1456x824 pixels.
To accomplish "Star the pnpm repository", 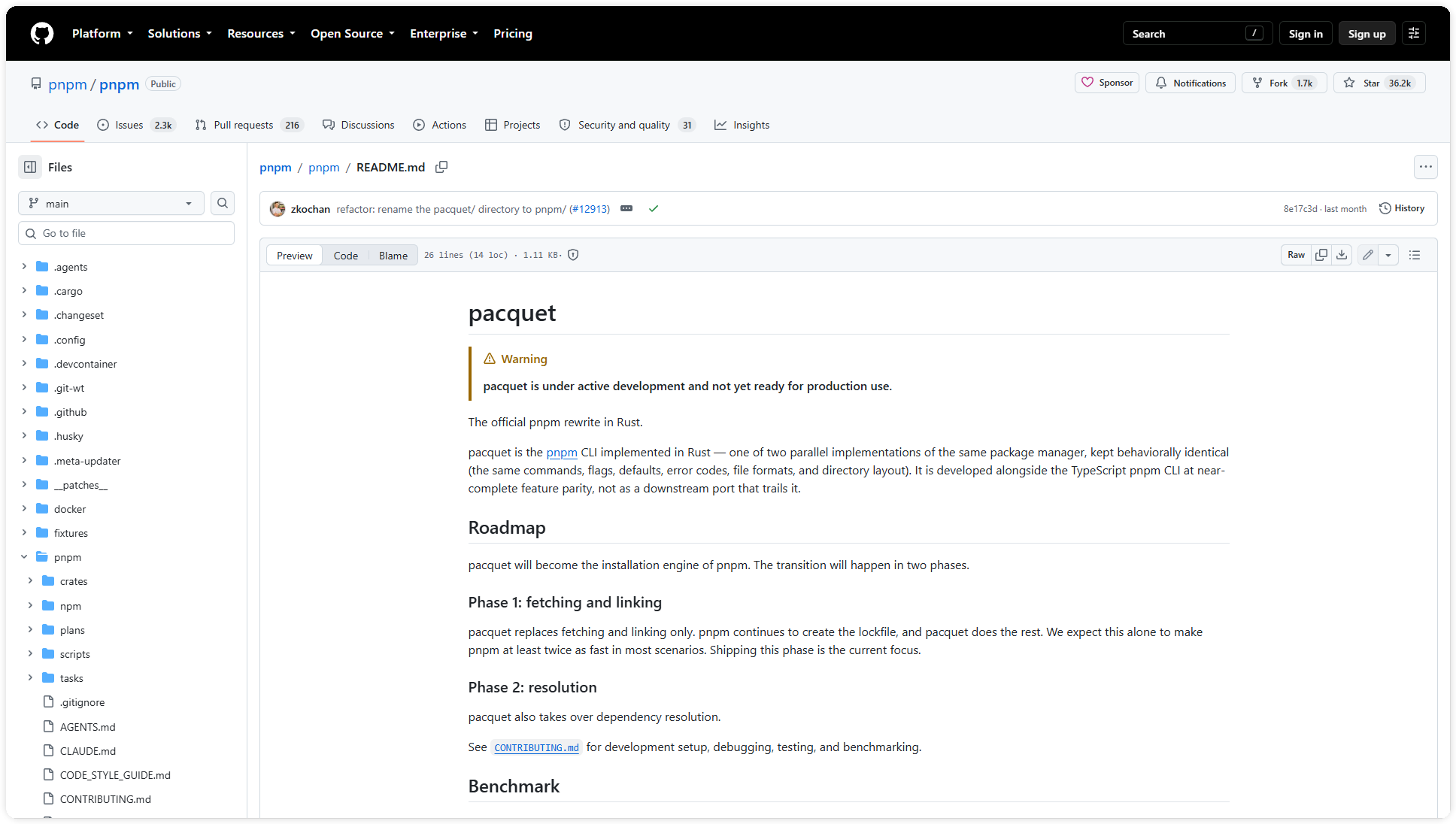I will tap(1379, 83).
